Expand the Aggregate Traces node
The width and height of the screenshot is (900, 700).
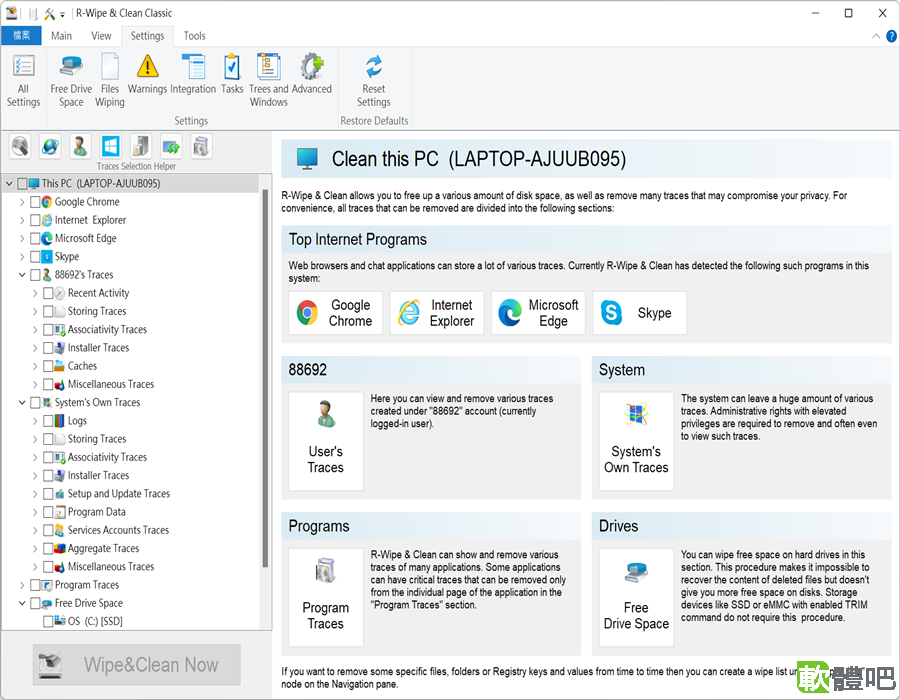(35, 549)
